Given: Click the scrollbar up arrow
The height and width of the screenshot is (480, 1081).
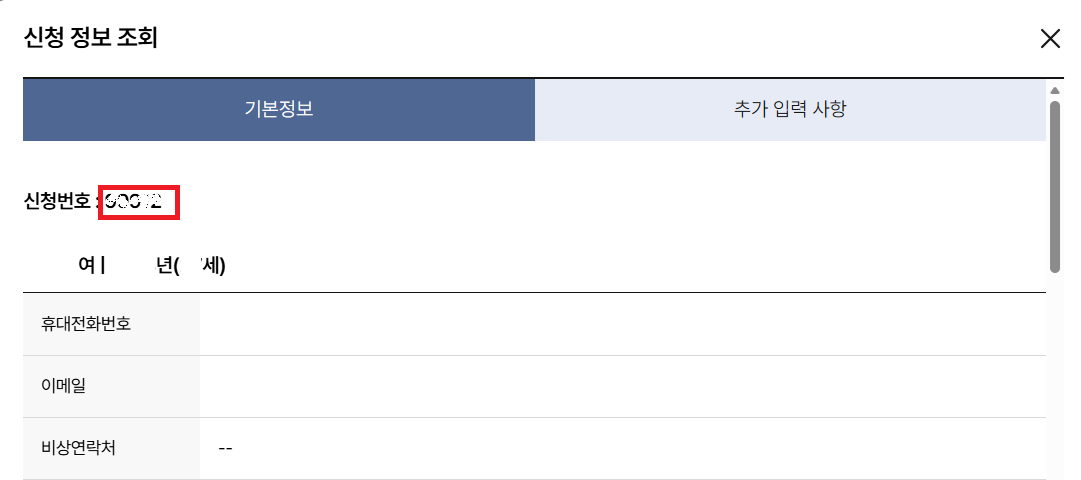Looking at the screenshot, I should [x=1055, y=91].
